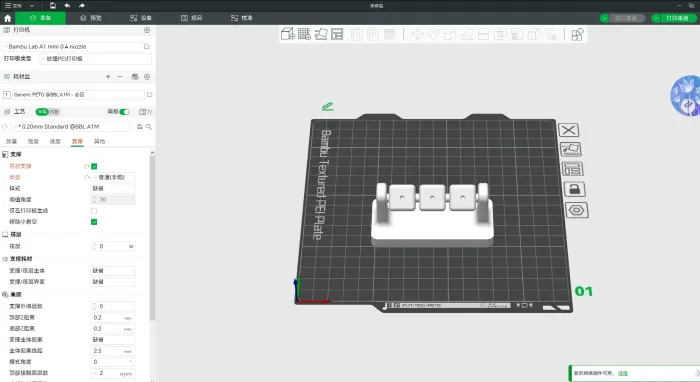Click the save icon in title bar
The width and height of the screenshot is (700, 382).
pyautogui.click(x=53, y=5)
